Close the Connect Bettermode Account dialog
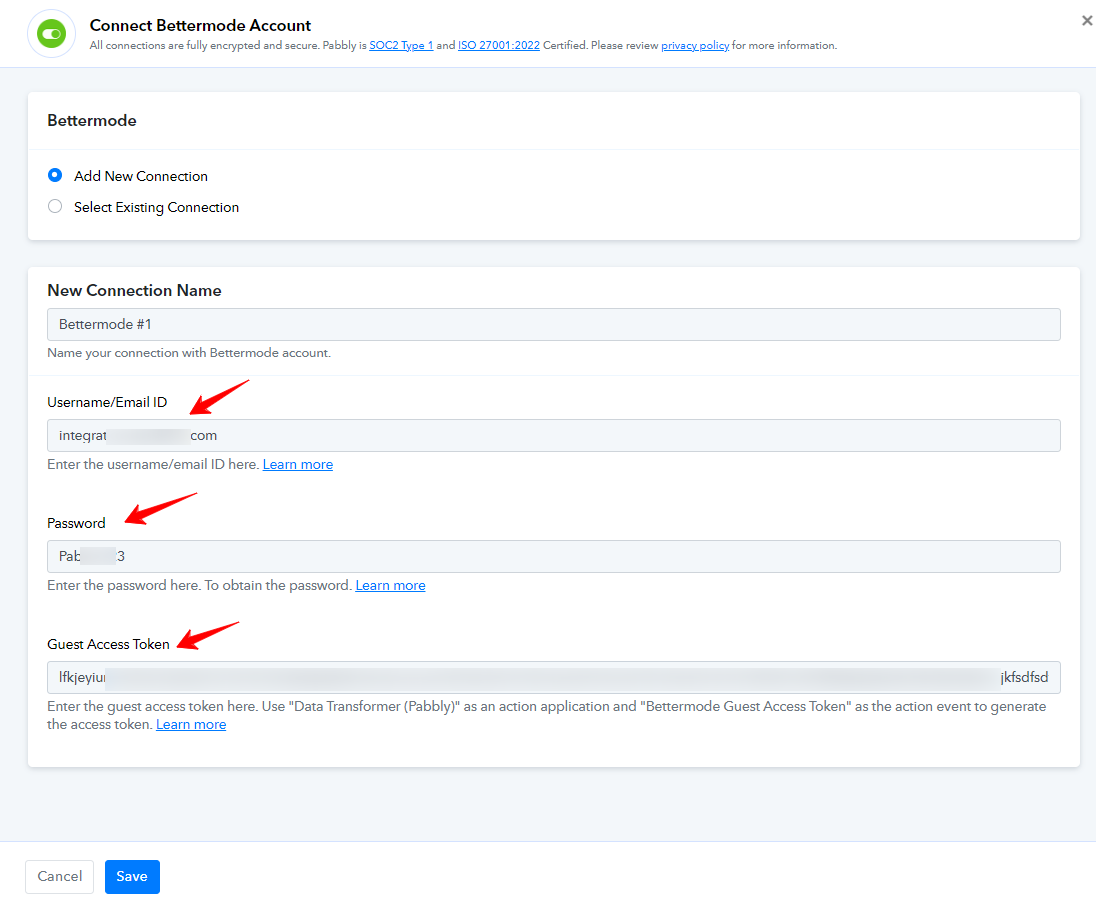Image resolution: width=1096 pixels, height=911 pixels. [1086, 21]
